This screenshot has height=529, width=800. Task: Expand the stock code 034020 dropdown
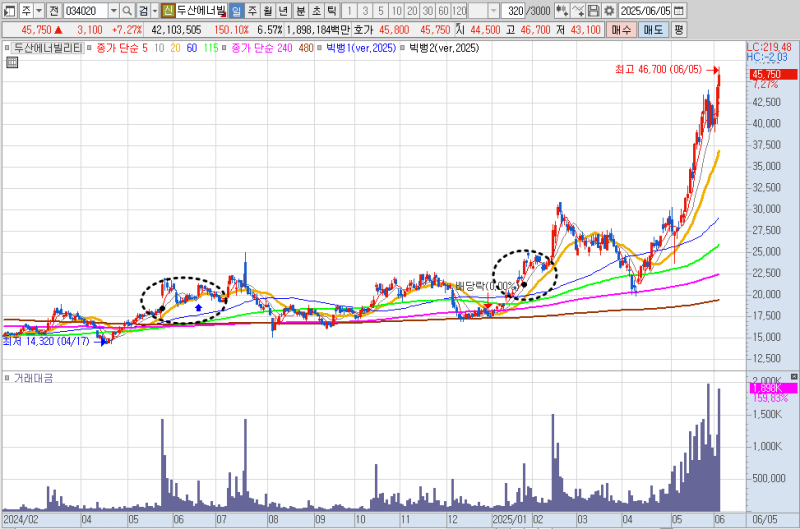113,10
